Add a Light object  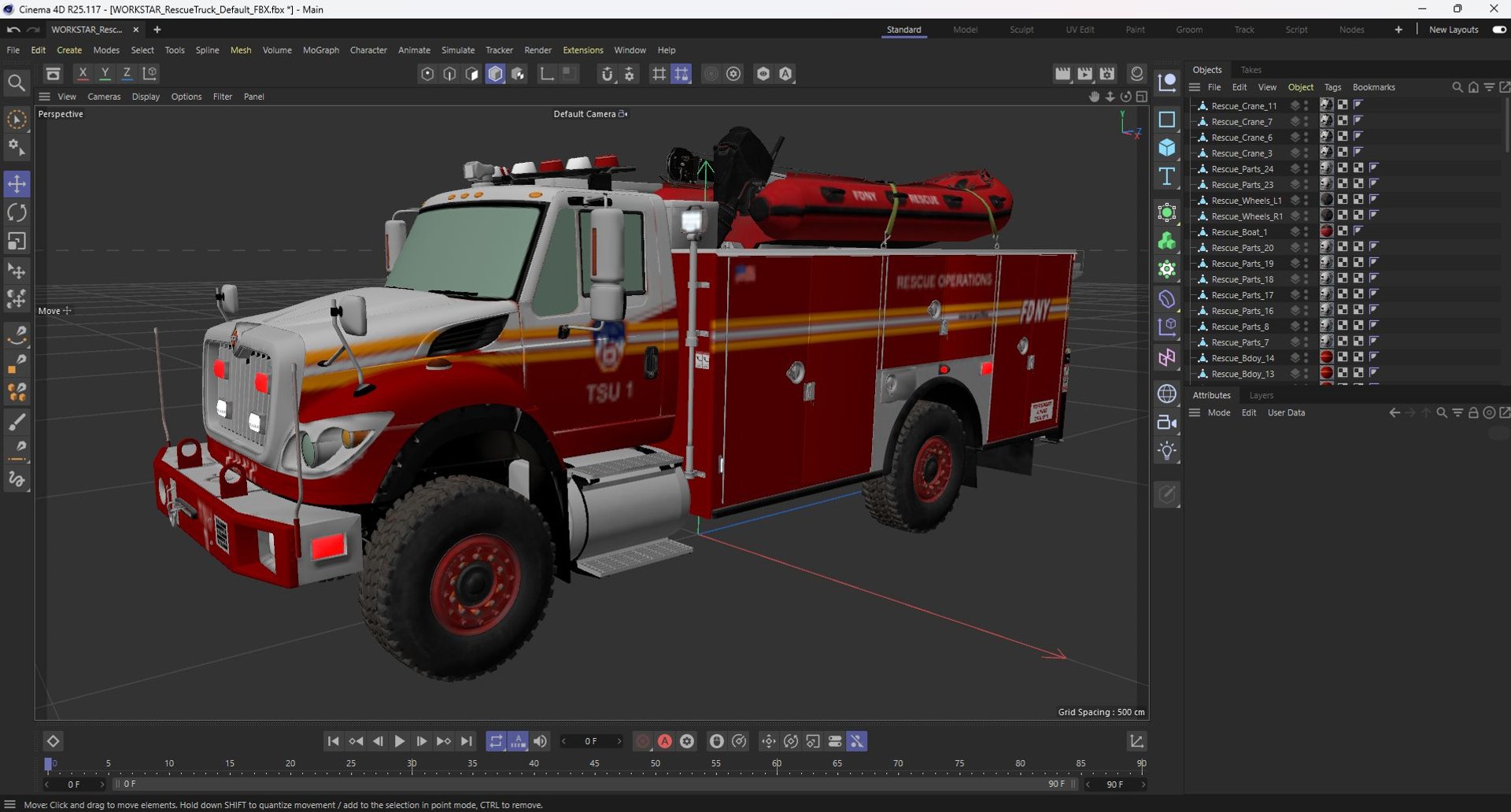[x=1167, y=451]
